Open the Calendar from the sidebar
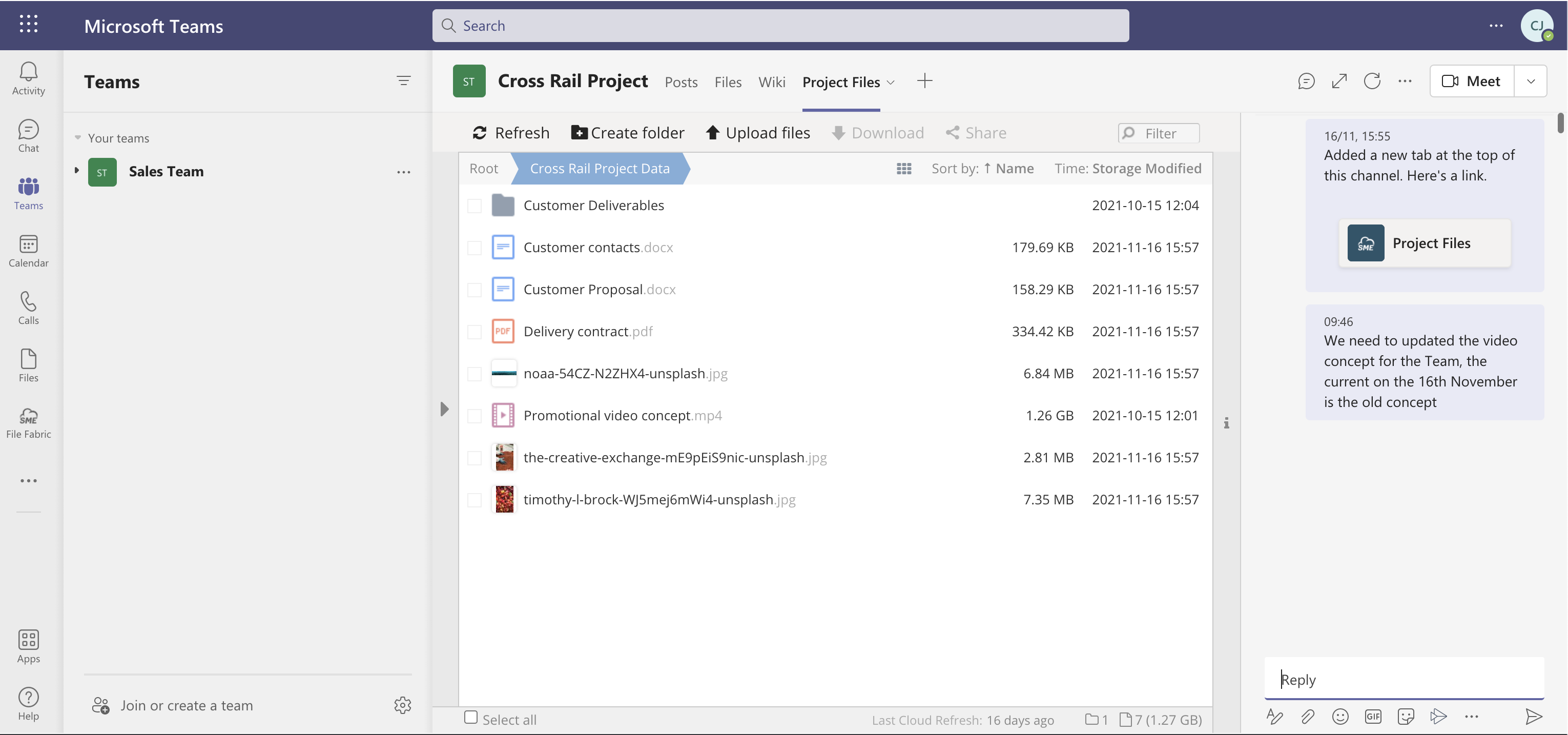The height and width of the screenshot is (735, 1568). [x=28, y=250]
